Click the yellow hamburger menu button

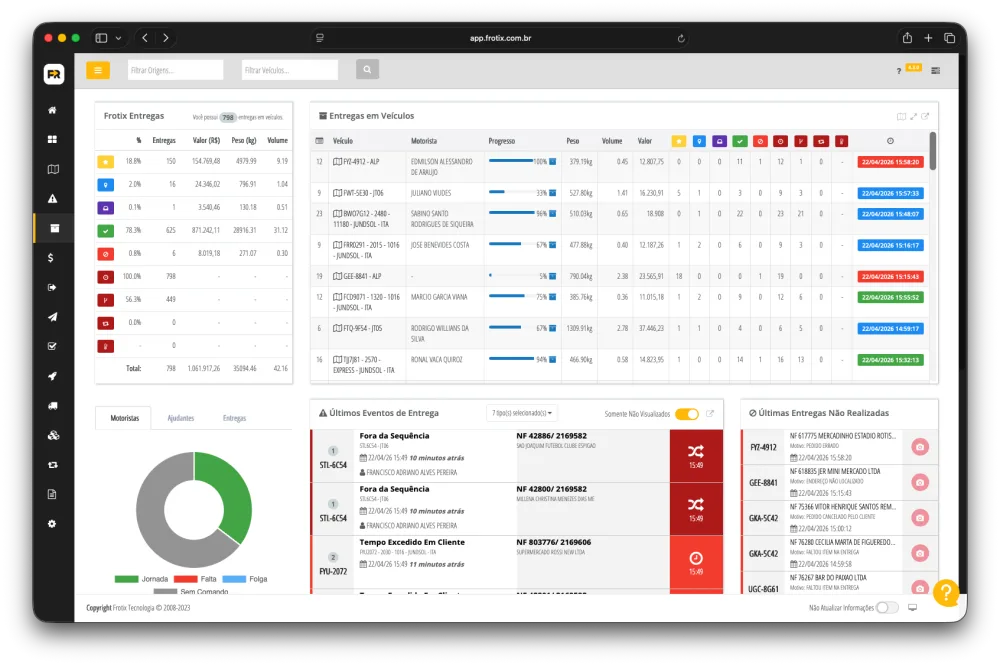[x=98, y=70]
